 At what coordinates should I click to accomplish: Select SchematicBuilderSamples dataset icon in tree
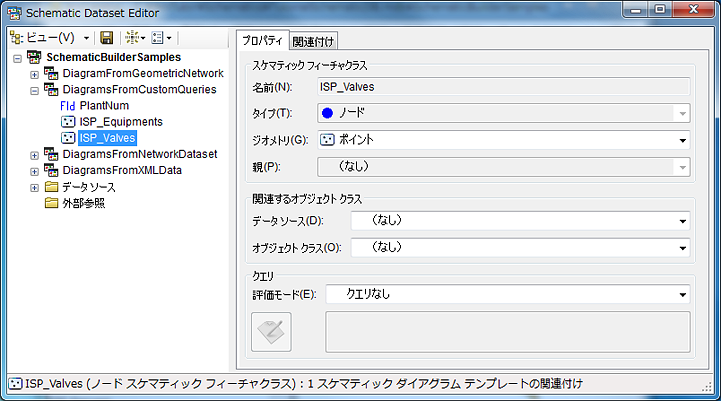pyautogui.click(x=34, y=57)
